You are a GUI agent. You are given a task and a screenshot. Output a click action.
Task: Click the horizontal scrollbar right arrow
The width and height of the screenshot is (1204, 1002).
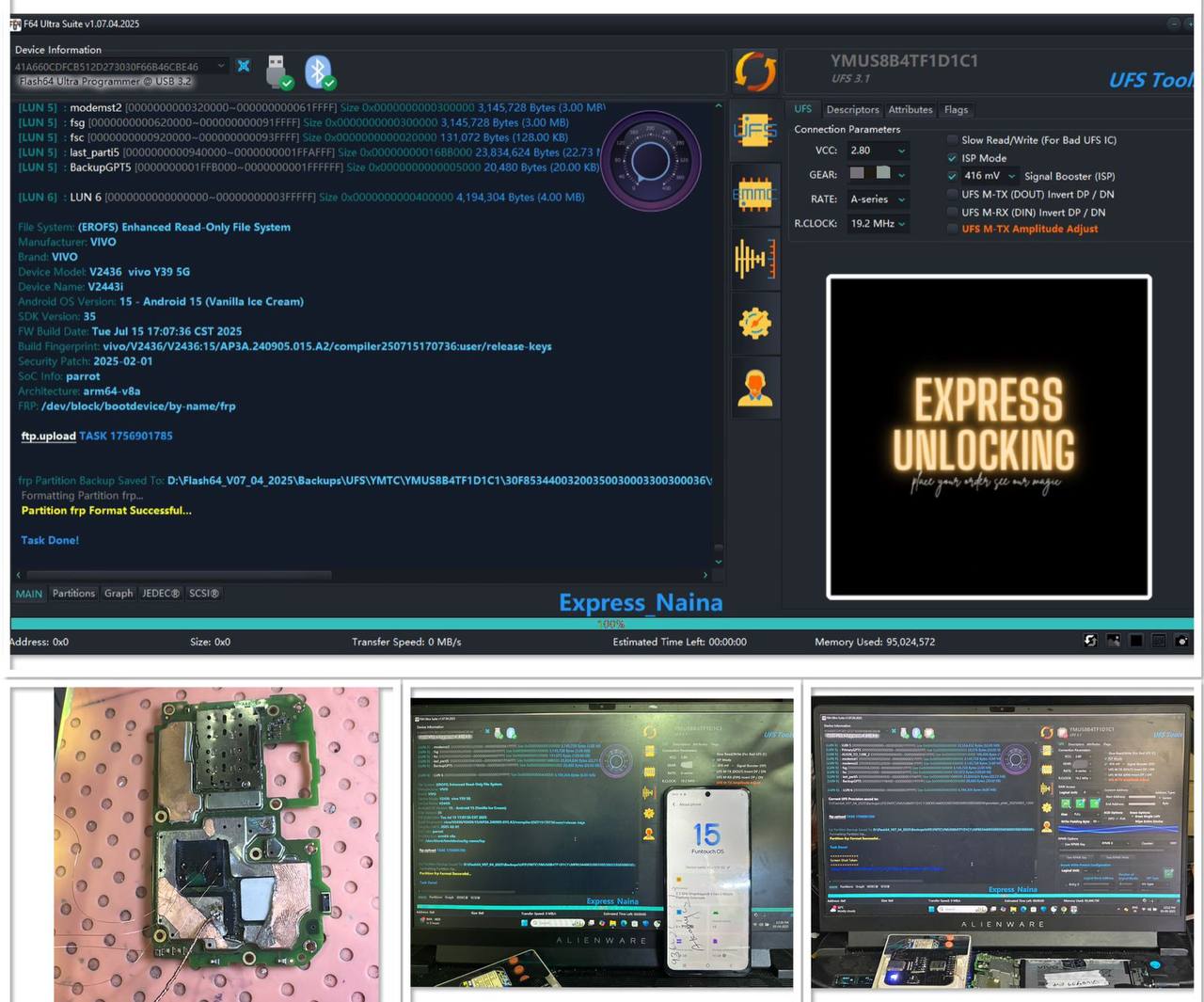pos(705,574)
